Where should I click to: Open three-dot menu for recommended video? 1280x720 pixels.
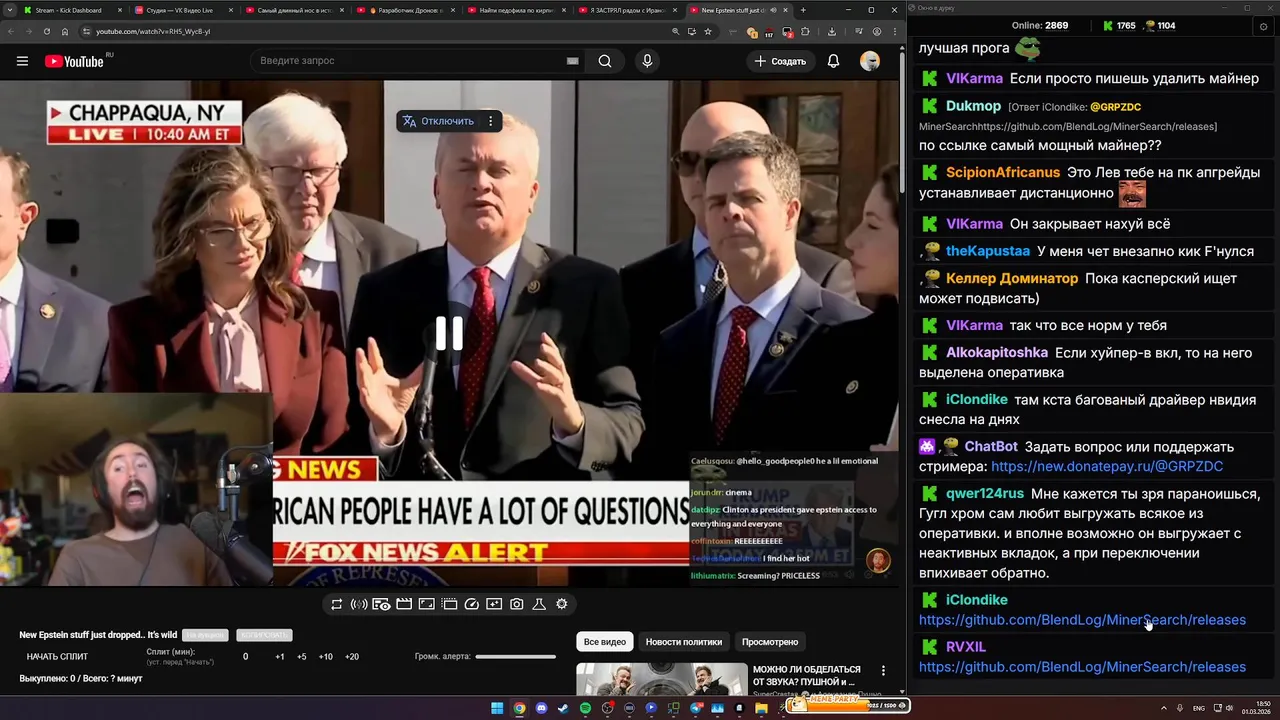pyautogui.click(x=883, y=671)
